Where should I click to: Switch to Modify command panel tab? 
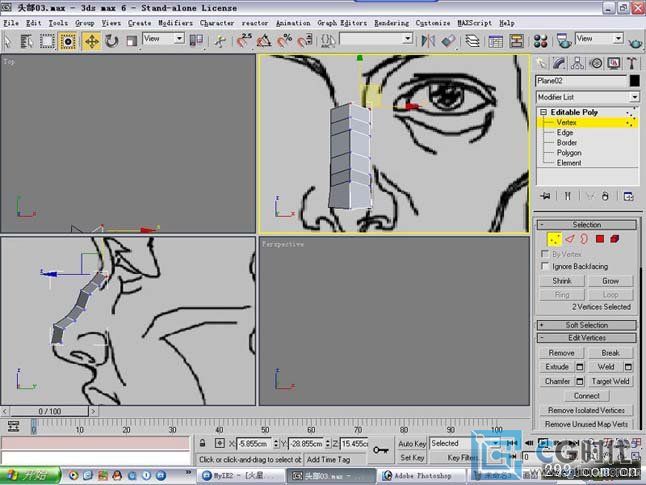(559, 63)
